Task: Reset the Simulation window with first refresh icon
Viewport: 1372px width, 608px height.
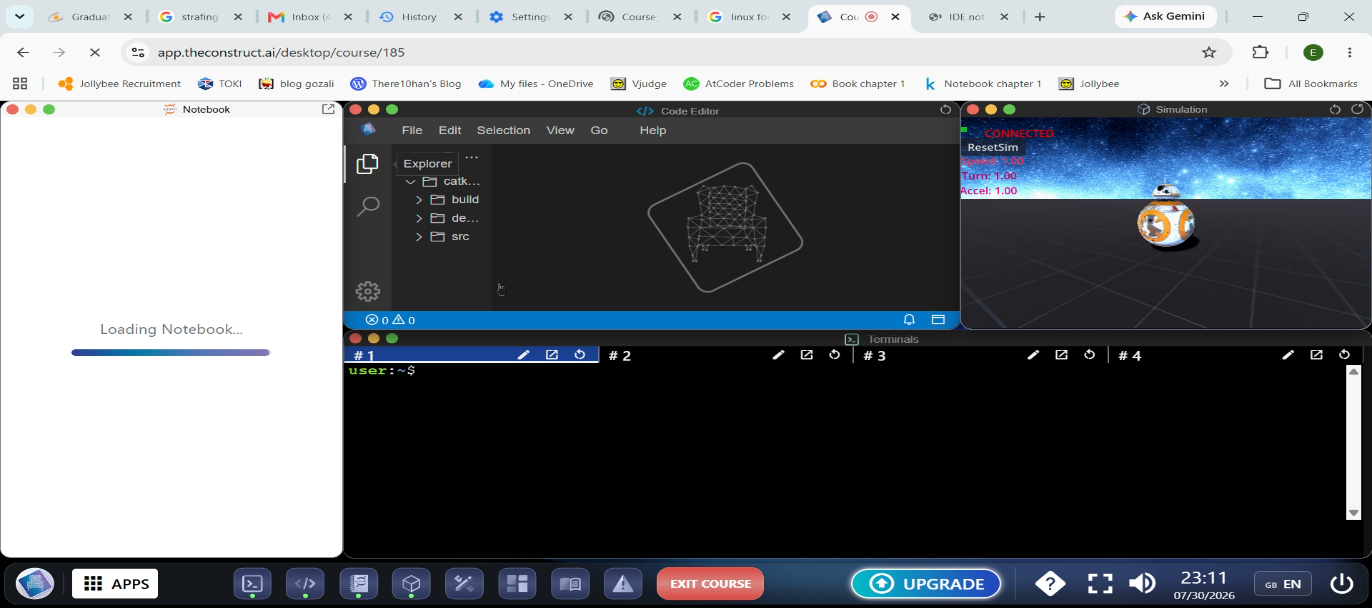Action: (1335, 109)
